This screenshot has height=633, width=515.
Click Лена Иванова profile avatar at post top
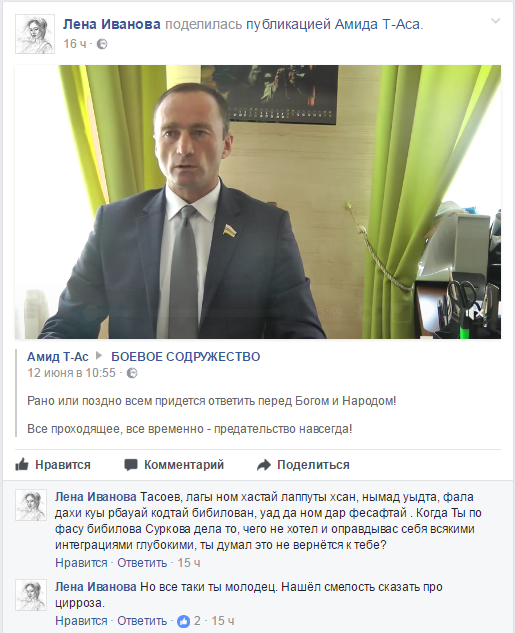point(35,34)
